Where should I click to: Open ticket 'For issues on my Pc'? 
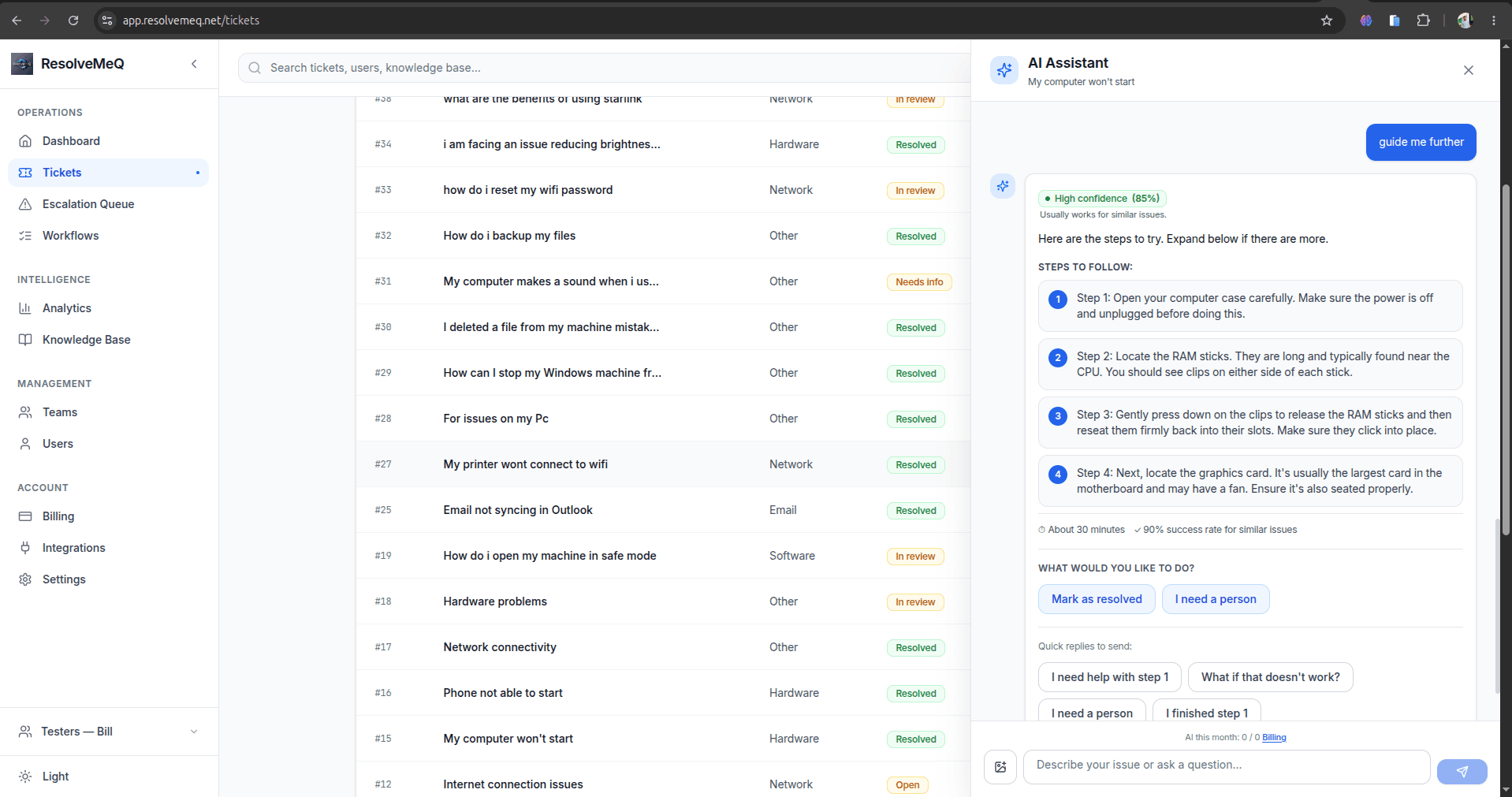pos(496,419)
